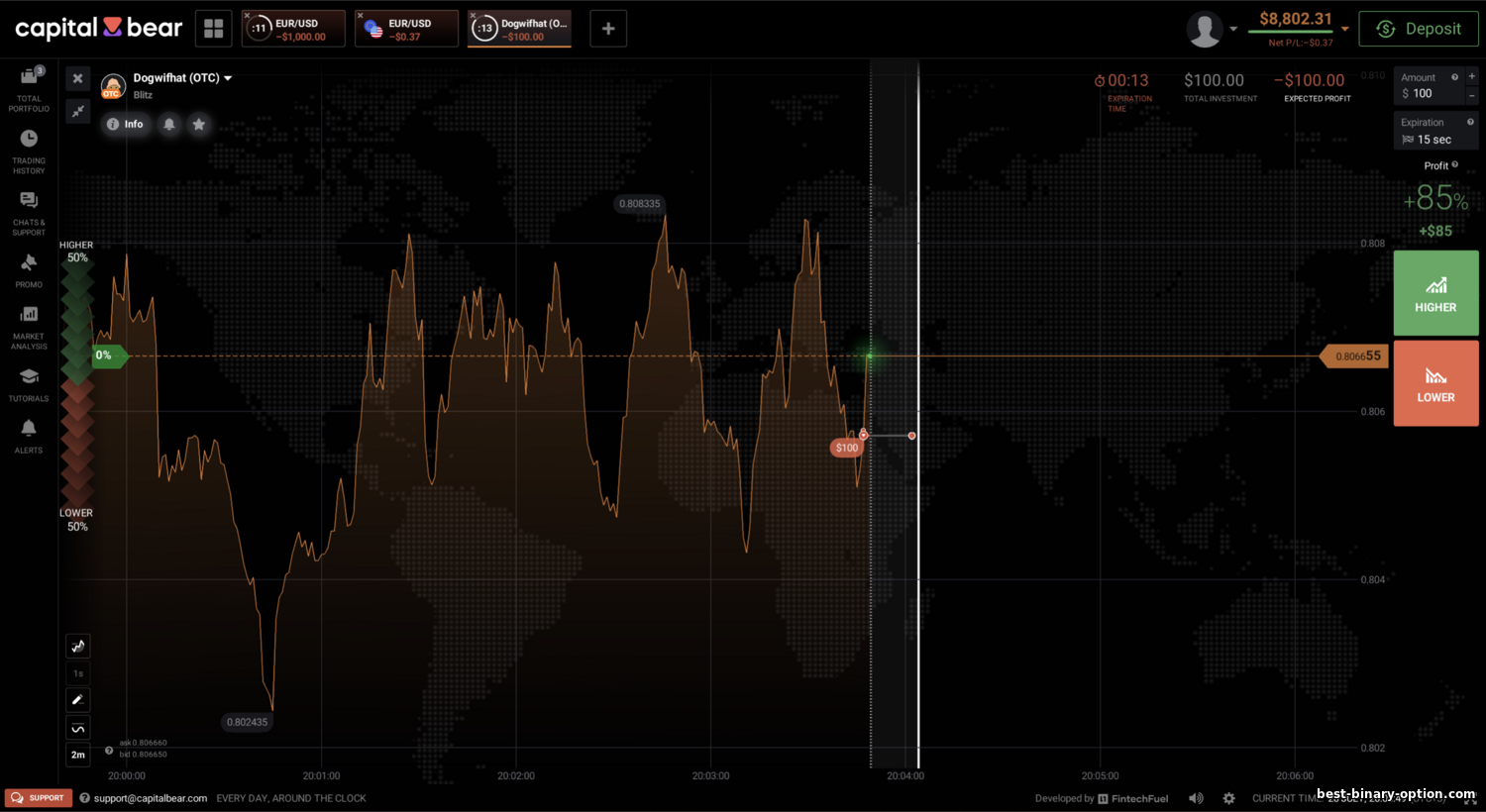Open the Alerts bell in the sidebar
This screenshot has width=1486, height=812.
(29, 436)
